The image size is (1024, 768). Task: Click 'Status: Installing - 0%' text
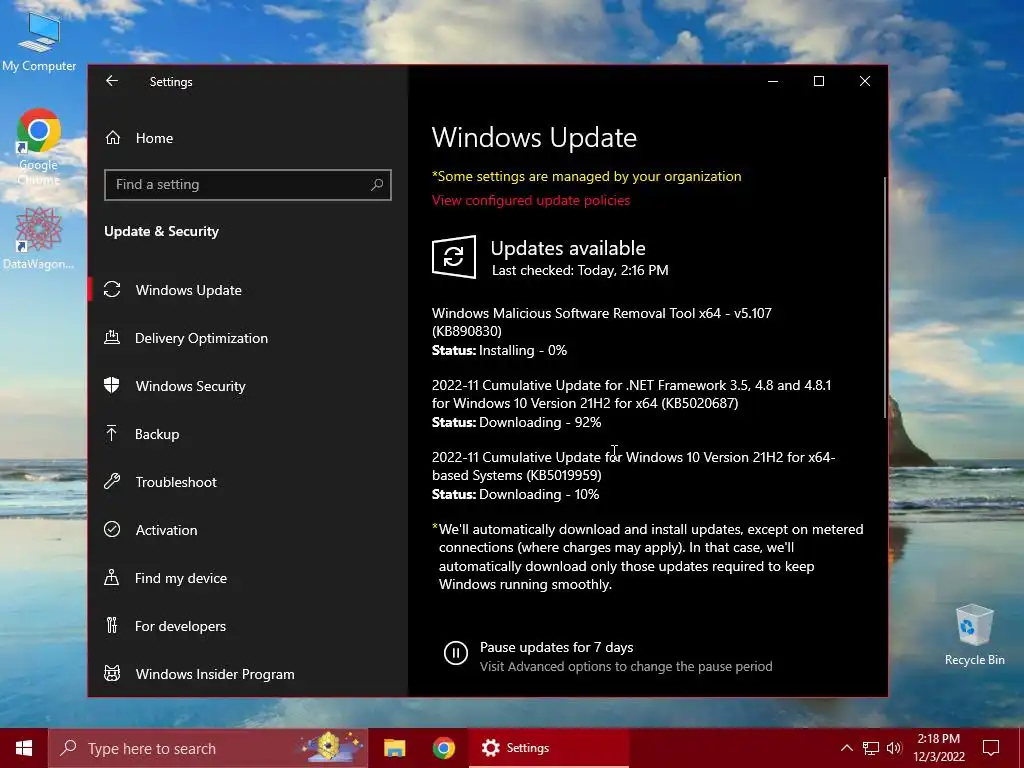click(x=500, y=351)
